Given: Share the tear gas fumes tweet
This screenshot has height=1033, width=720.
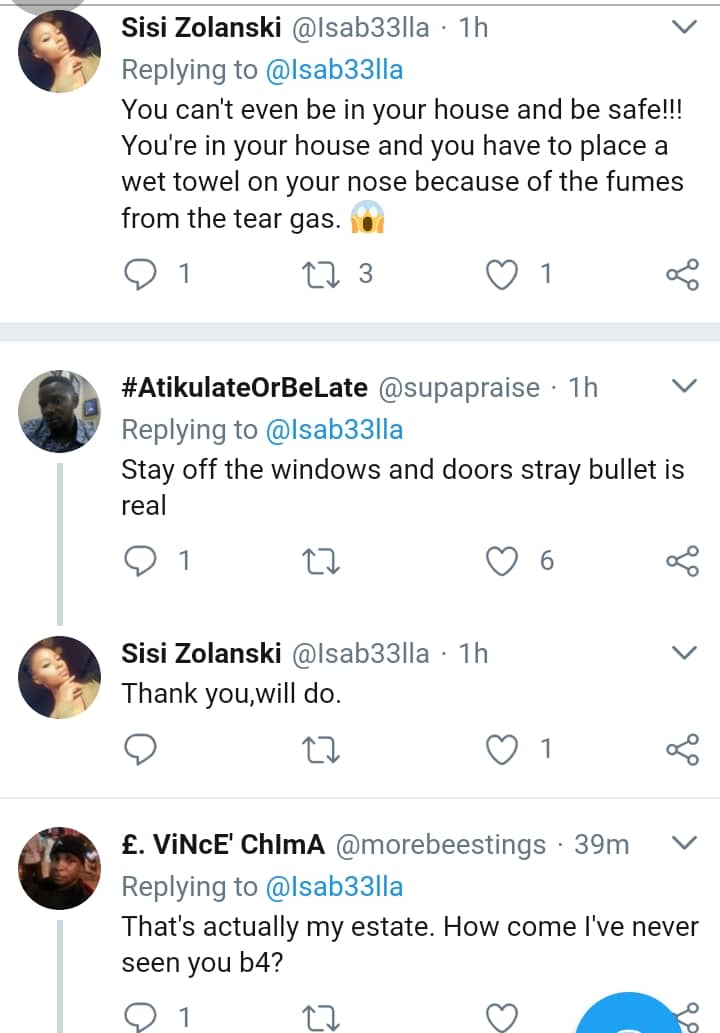Looking at the screenshot, I should (x=682, y=273).
